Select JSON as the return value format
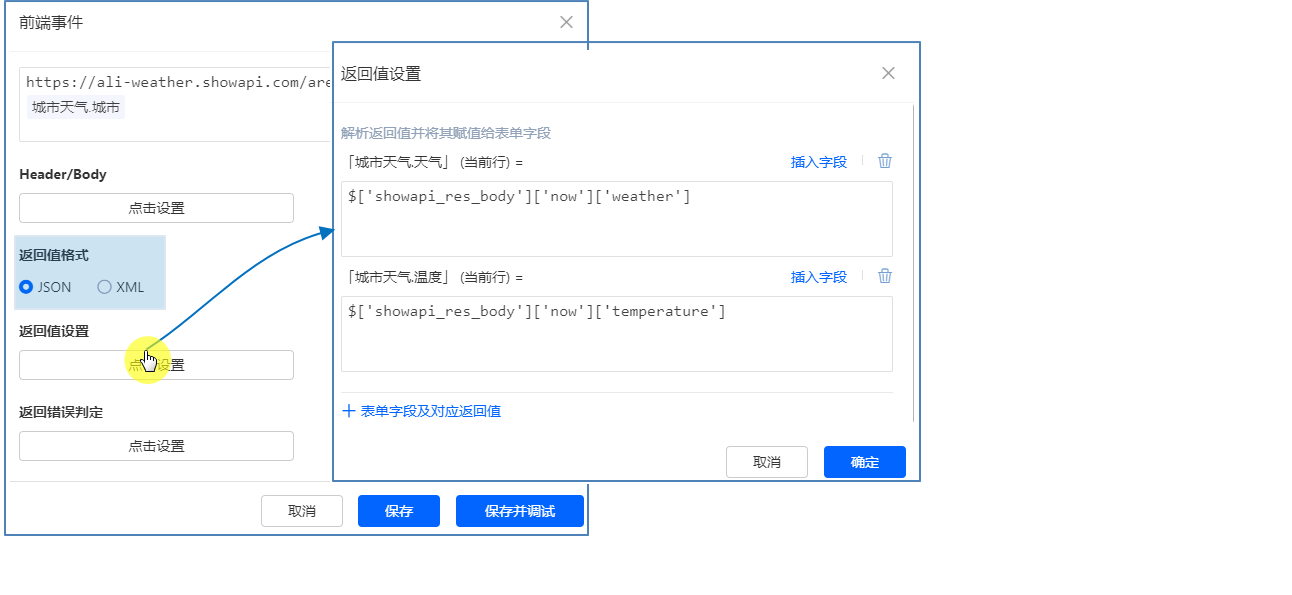This screenshot has width=1292, height=595. [27, 287]
